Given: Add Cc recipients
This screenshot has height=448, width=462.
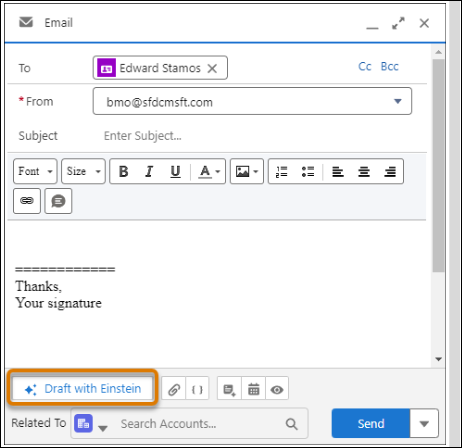Looking at the screenshot, I should point(365,67).
